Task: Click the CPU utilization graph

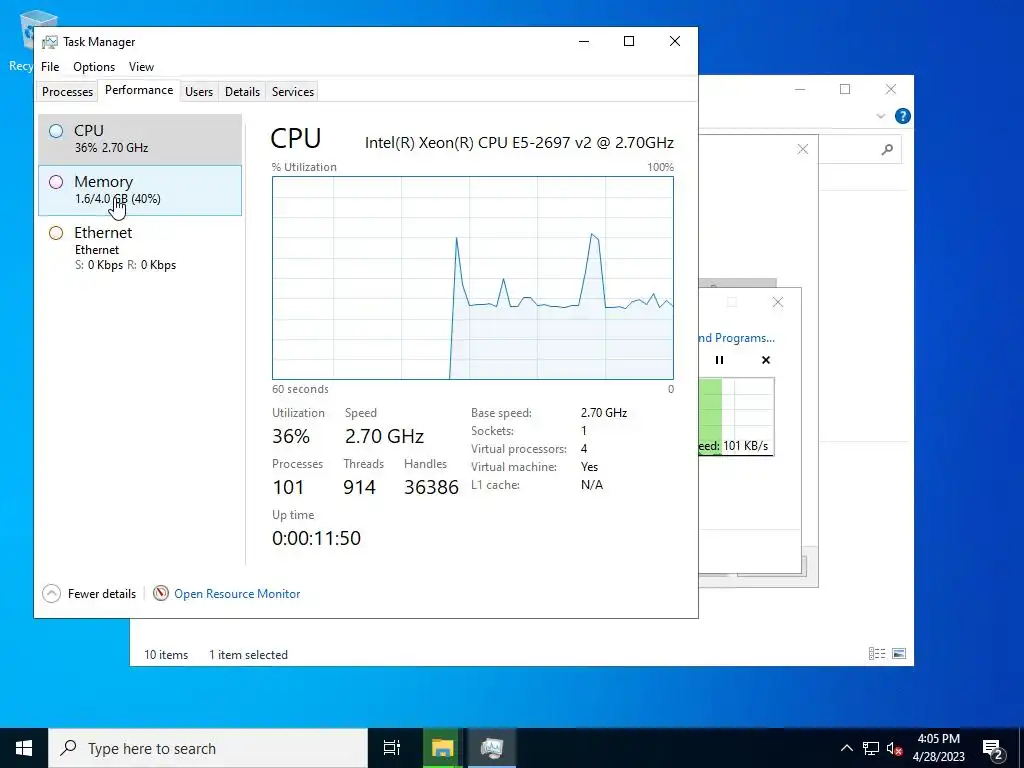Action: [x=473, y=278]
